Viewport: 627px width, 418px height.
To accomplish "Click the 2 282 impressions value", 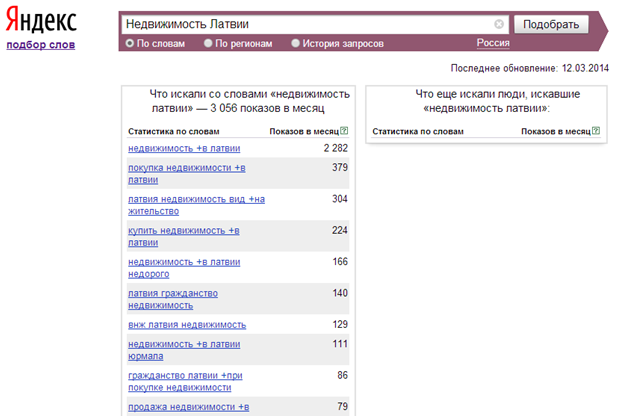I will 335,148.
